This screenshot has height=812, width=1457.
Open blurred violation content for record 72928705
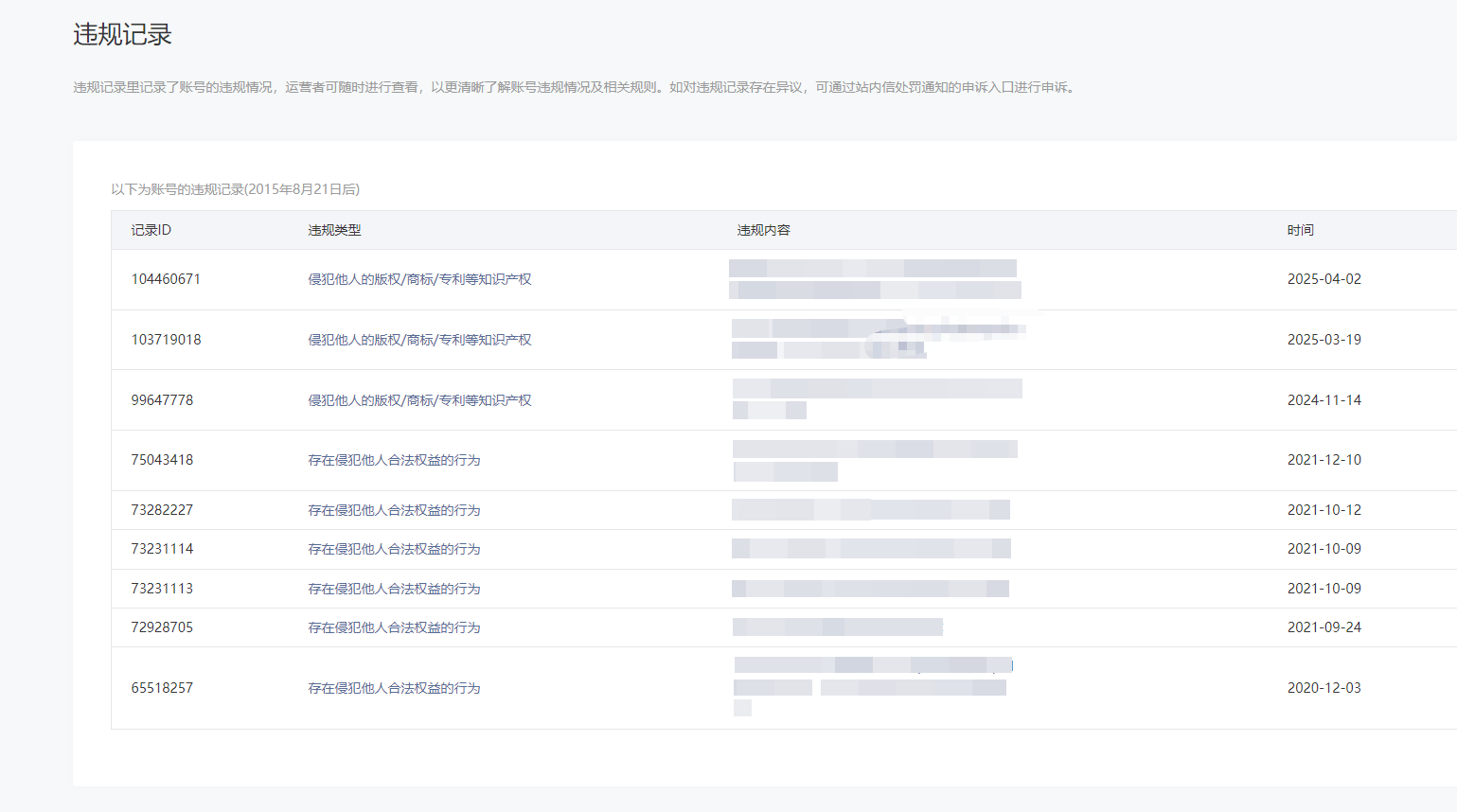tap(837, 627)
